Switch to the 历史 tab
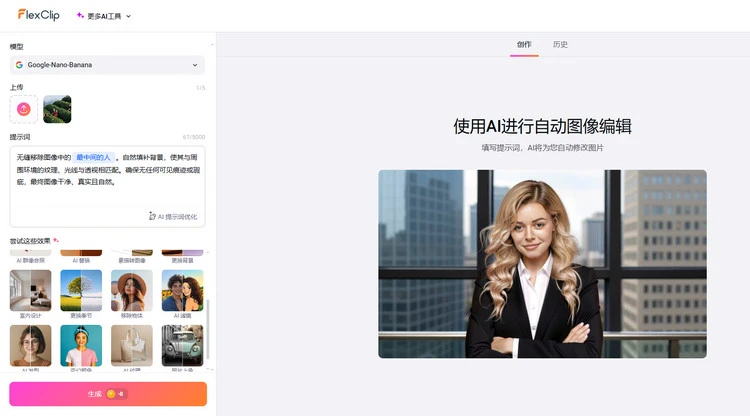 (560, 44)
